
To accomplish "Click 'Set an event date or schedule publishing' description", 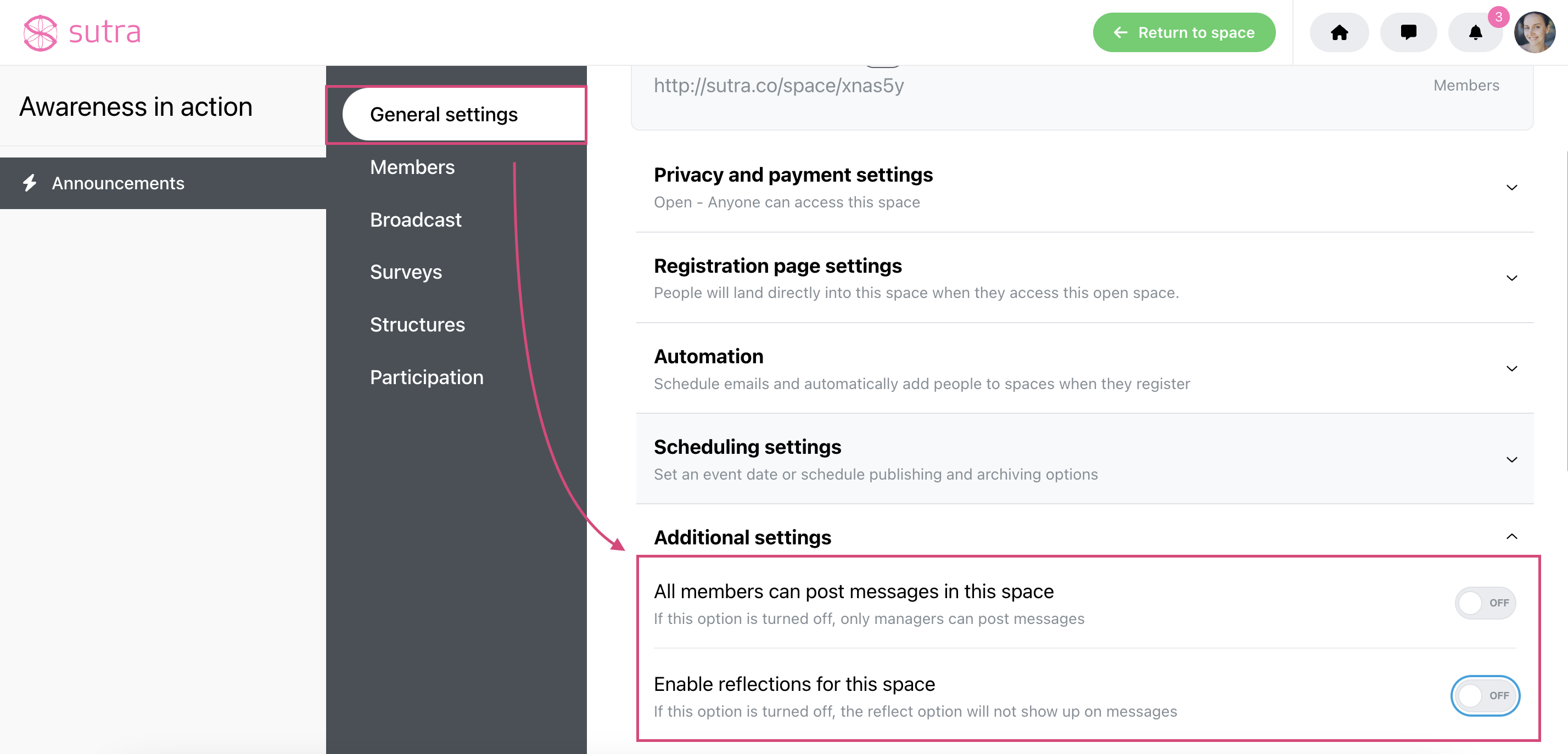I will coord(876,475).
